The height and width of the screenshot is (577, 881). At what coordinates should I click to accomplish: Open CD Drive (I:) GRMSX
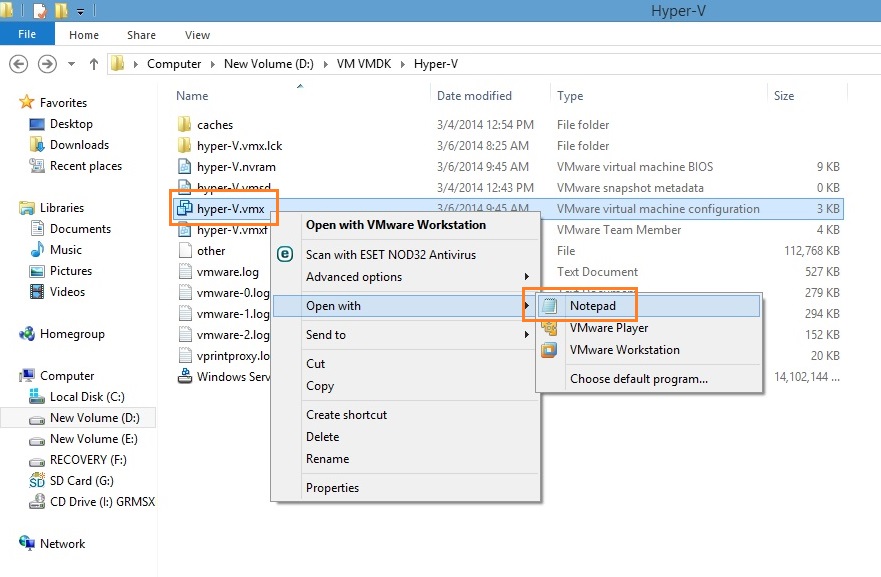pyautogui.click(x=102, y=502)
